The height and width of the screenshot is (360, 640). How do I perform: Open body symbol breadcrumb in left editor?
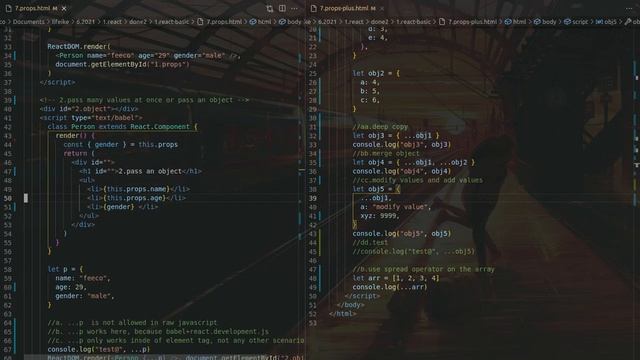tap(290, 22)
